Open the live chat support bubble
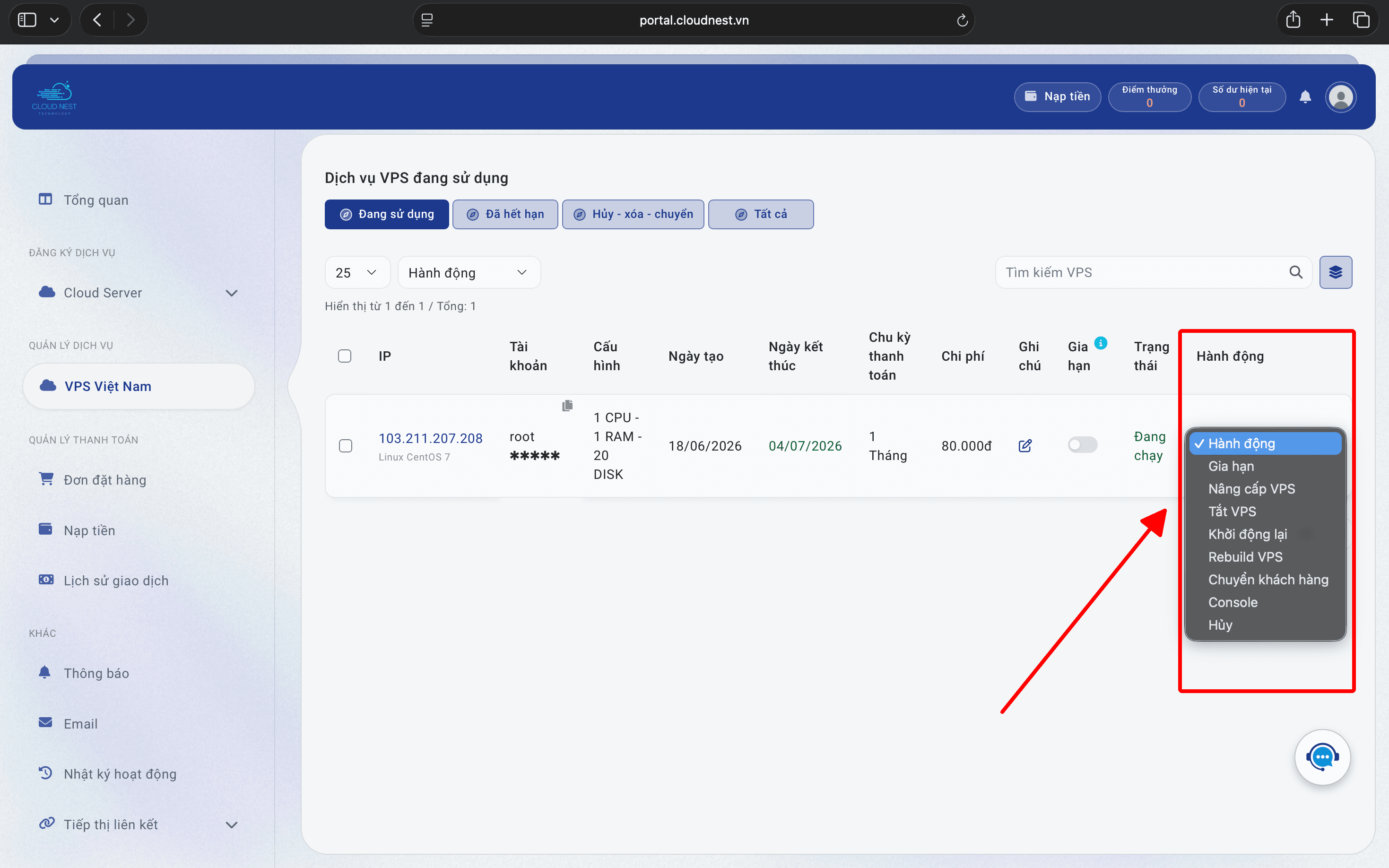The image size is (1389, 868). click(1322, 757)
